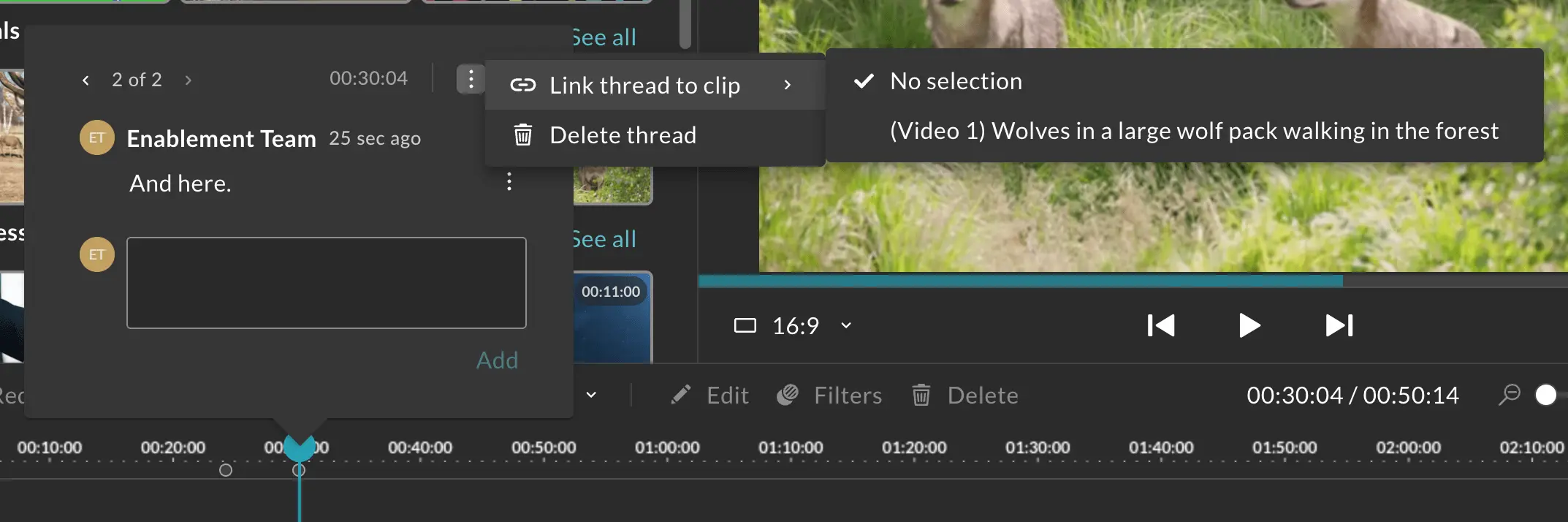Skip to previous clip button
1568x522 pixels.
1160,325
